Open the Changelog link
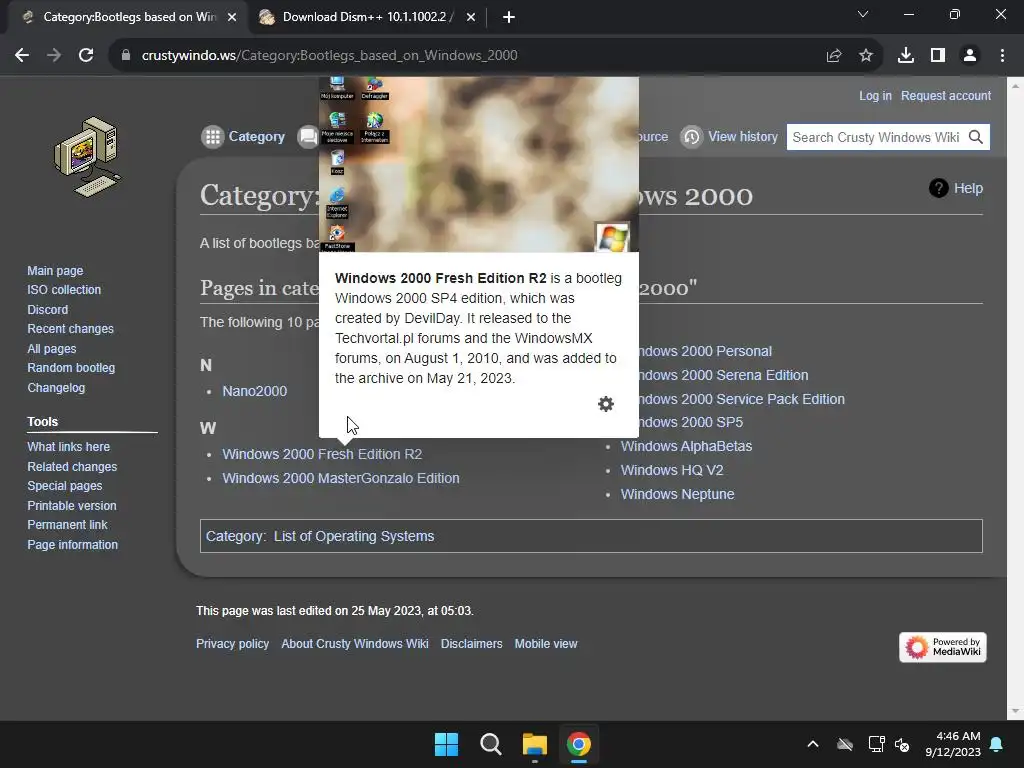Viewport: 1024px width, 768px height. (x=56, y=388)
